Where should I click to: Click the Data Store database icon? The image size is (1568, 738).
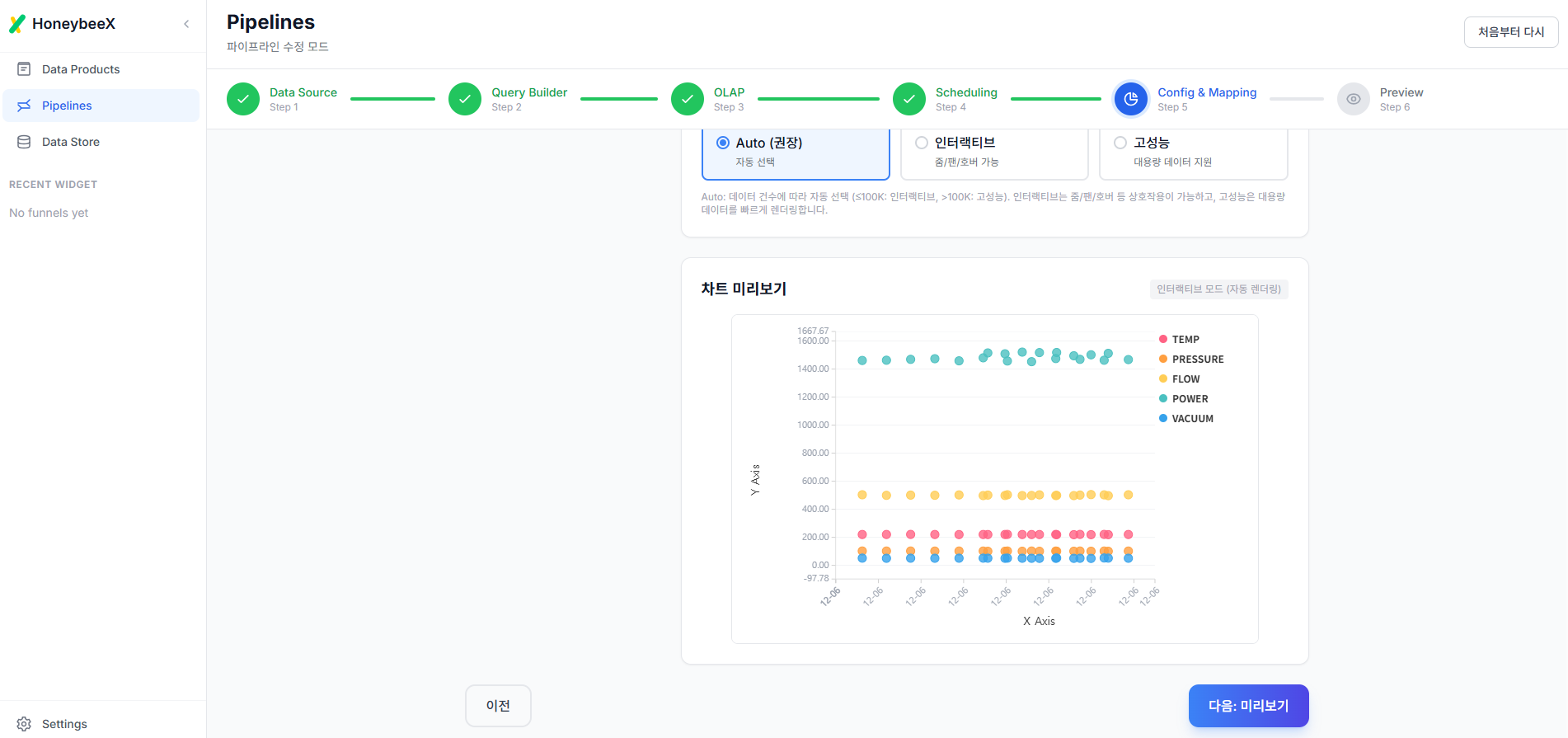[24, 142]
